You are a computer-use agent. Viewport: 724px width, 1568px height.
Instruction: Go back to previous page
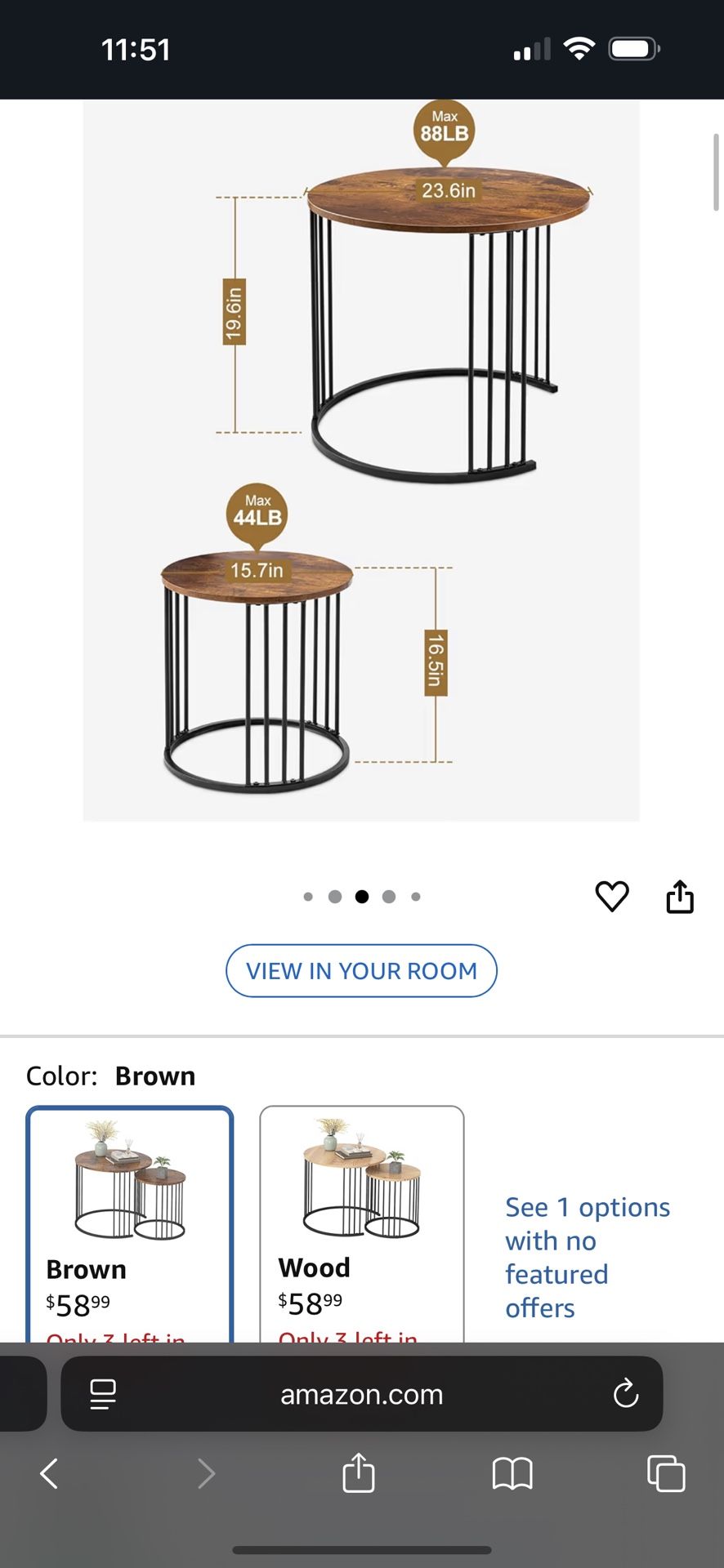(x=49, y=1473)
